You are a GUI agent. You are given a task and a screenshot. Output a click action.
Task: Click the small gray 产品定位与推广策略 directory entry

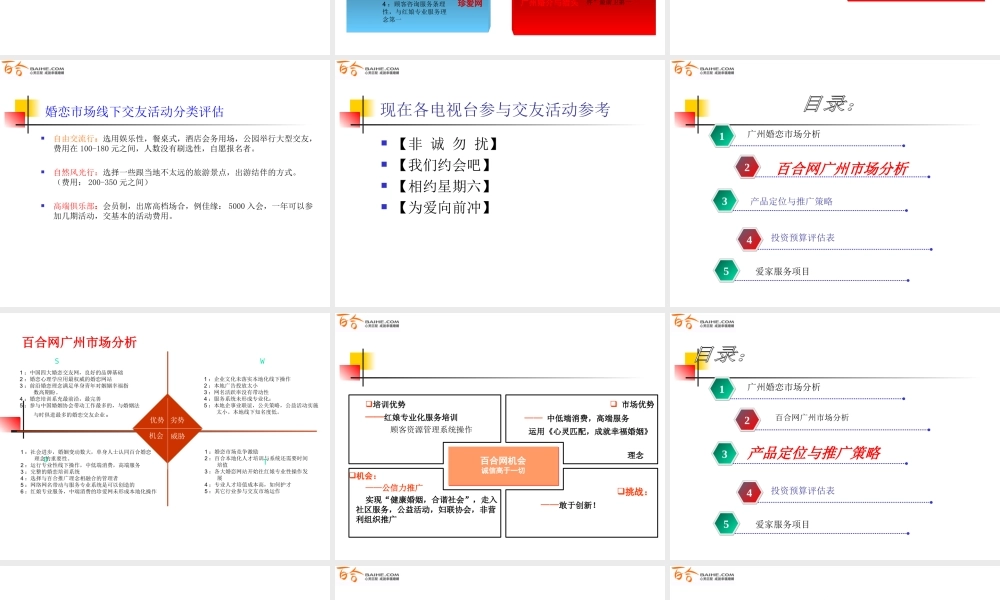791,201
